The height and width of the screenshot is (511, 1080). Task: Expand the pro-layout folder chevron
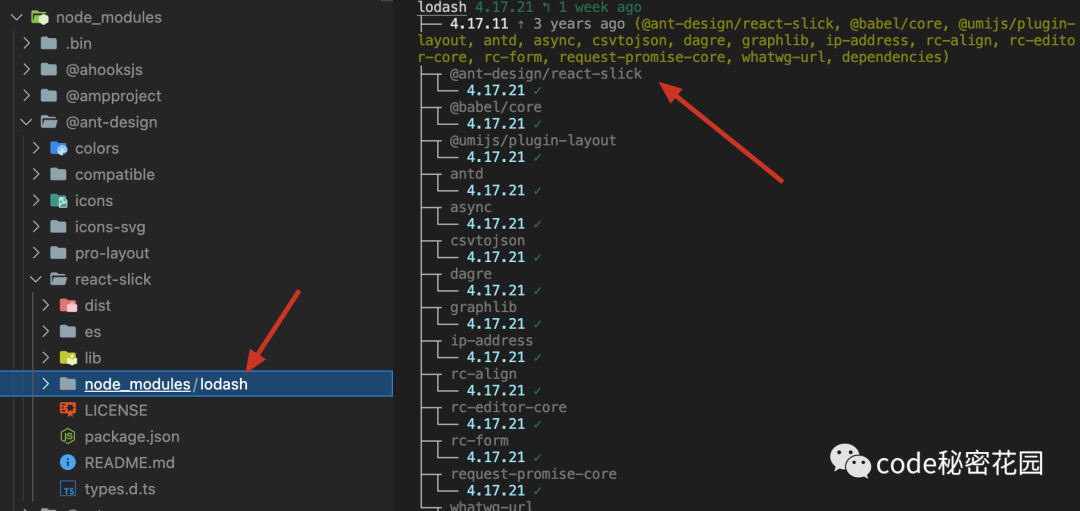coord(37,253)
